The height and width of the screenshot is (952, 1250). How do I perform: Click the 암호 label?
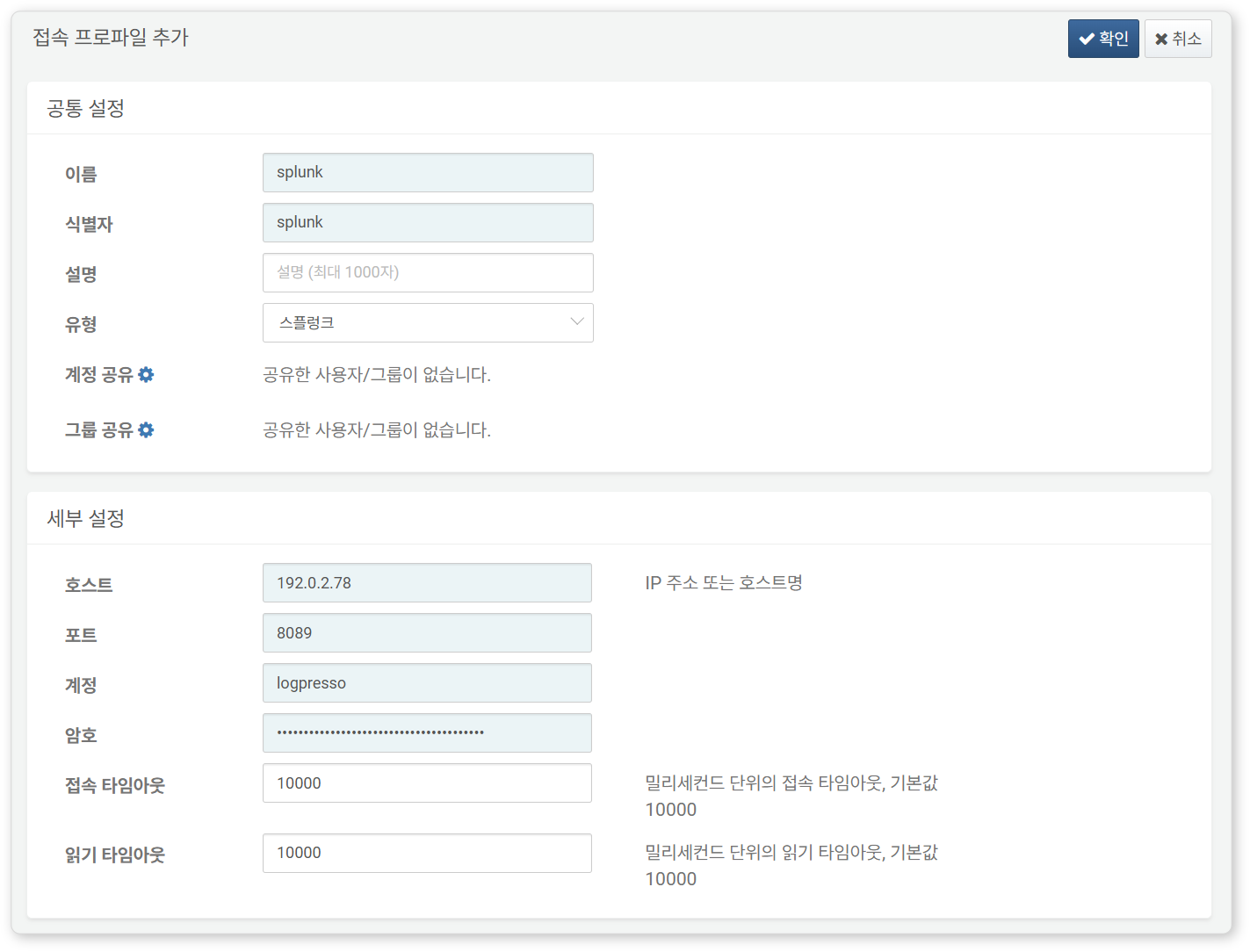81,735
